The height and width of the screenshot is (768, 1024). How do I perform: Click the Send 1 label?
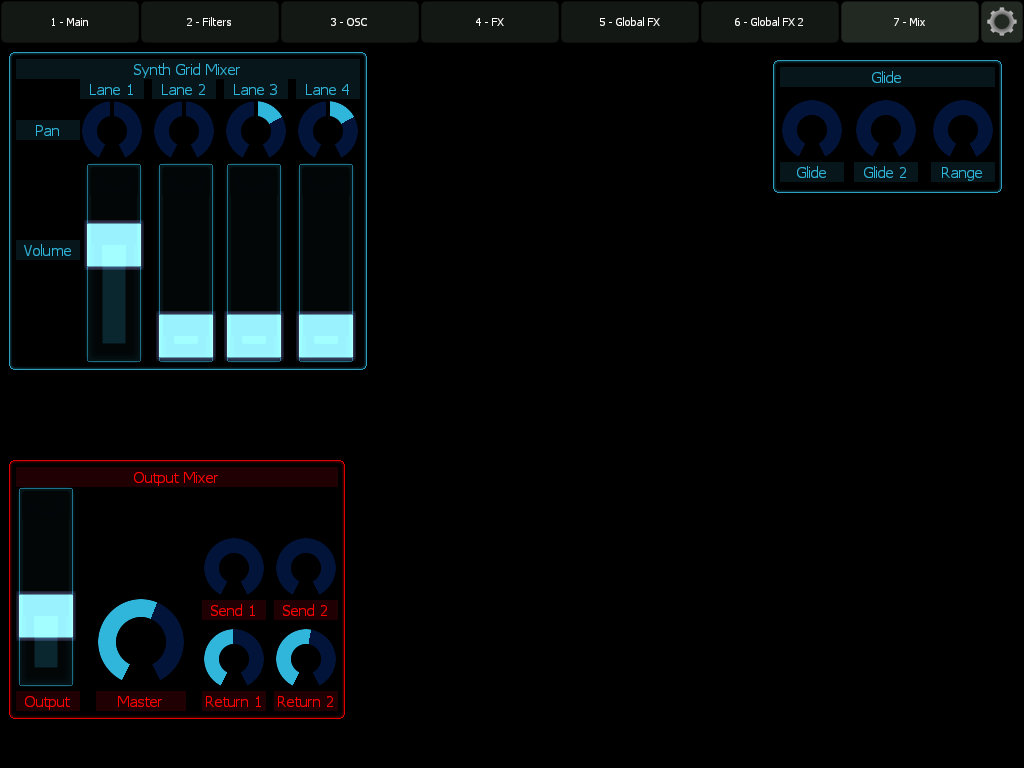[x=234, y=610]
